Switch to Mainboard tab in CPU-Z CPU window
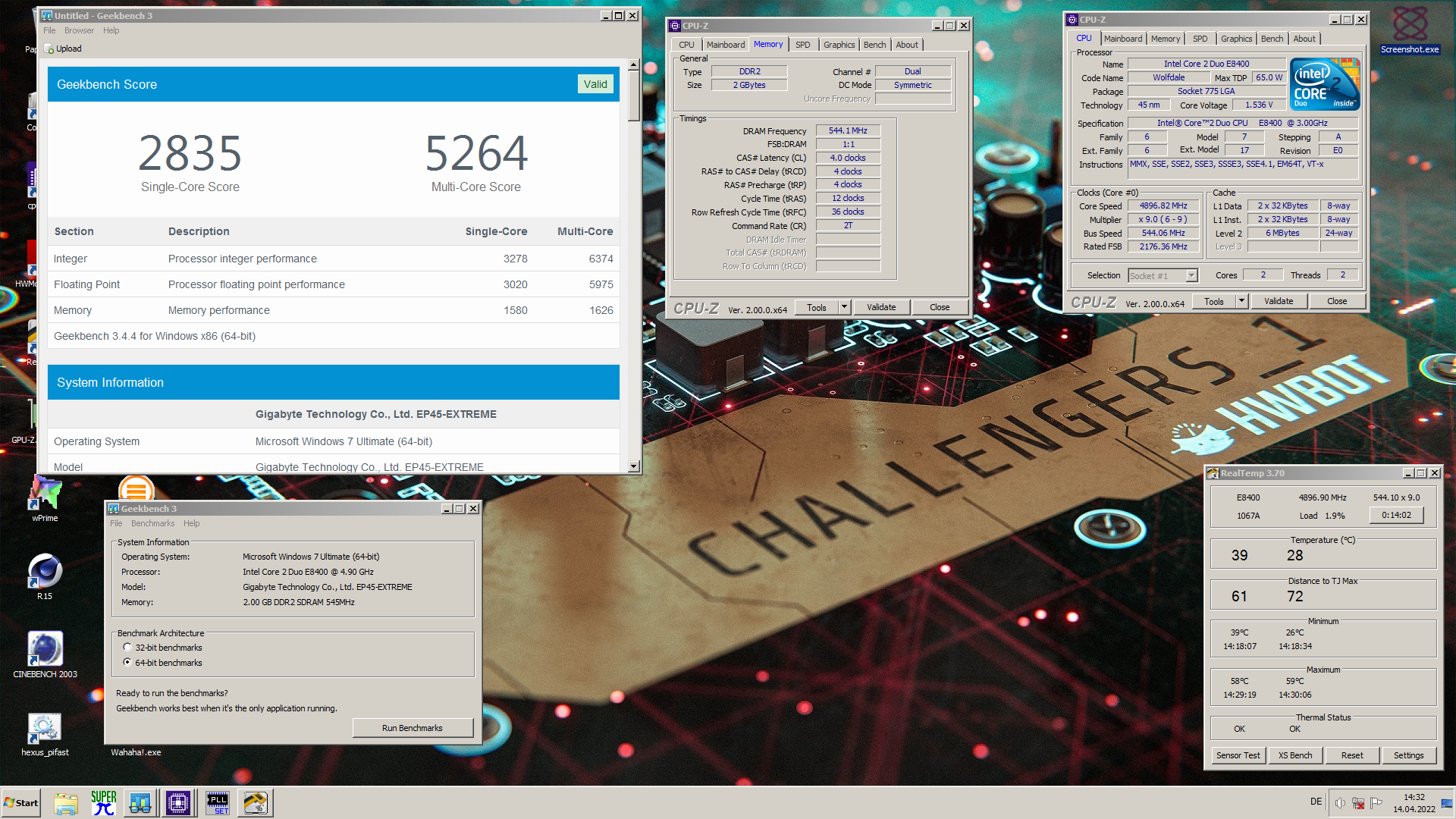The height and width of the screenshot is (819, 1456). coord(1122,39)
